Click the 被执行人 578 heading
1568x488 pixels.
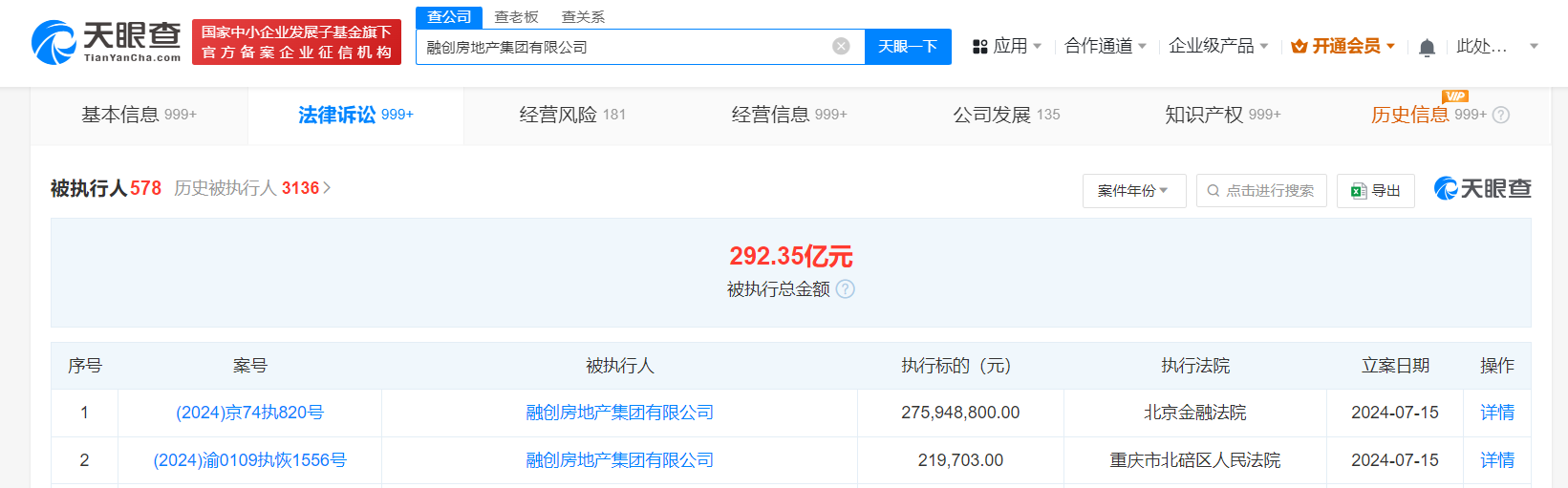click(x=105, y=188)
